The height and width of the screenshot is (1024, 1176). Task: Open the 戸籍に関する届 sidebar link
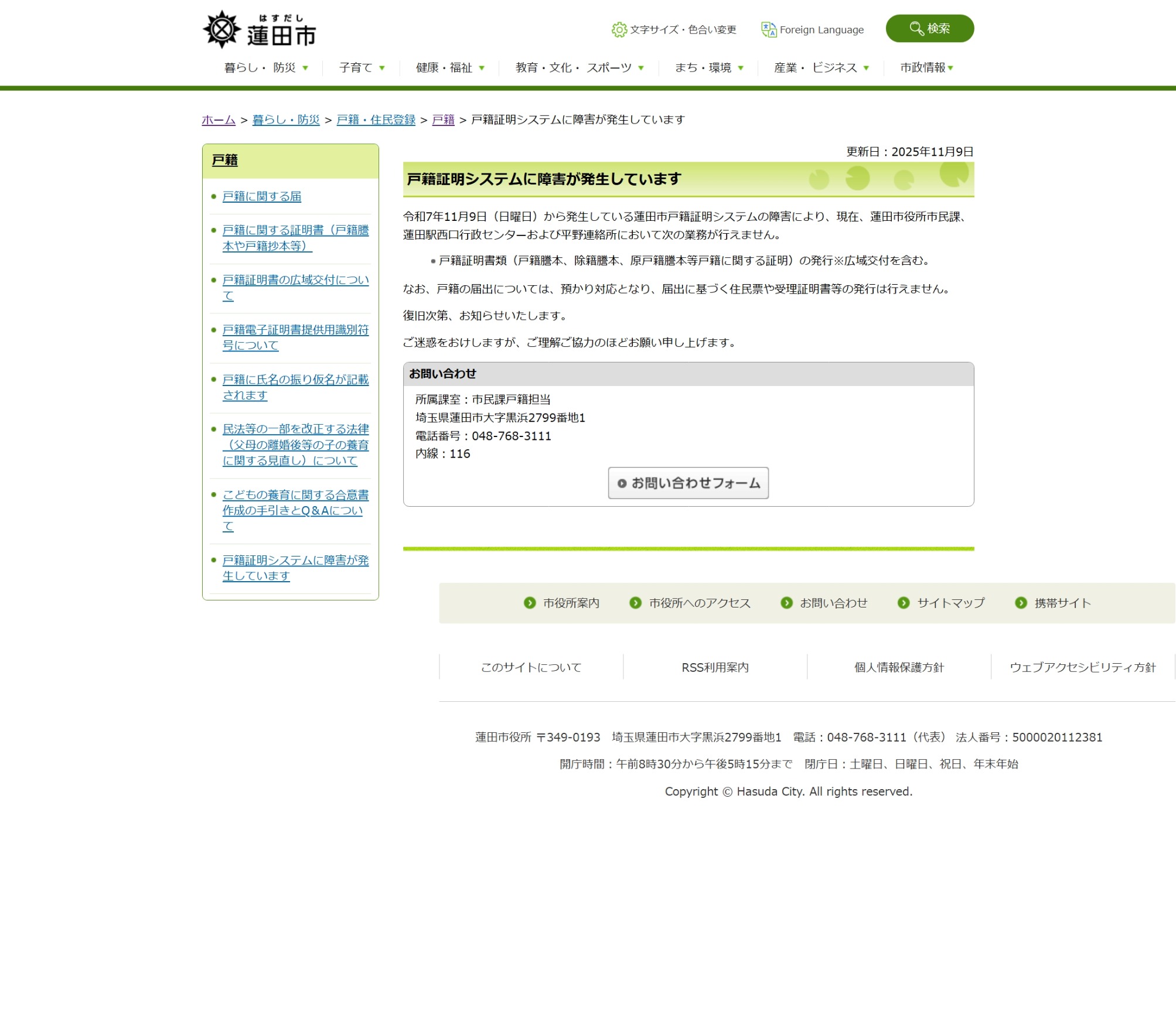261,196
